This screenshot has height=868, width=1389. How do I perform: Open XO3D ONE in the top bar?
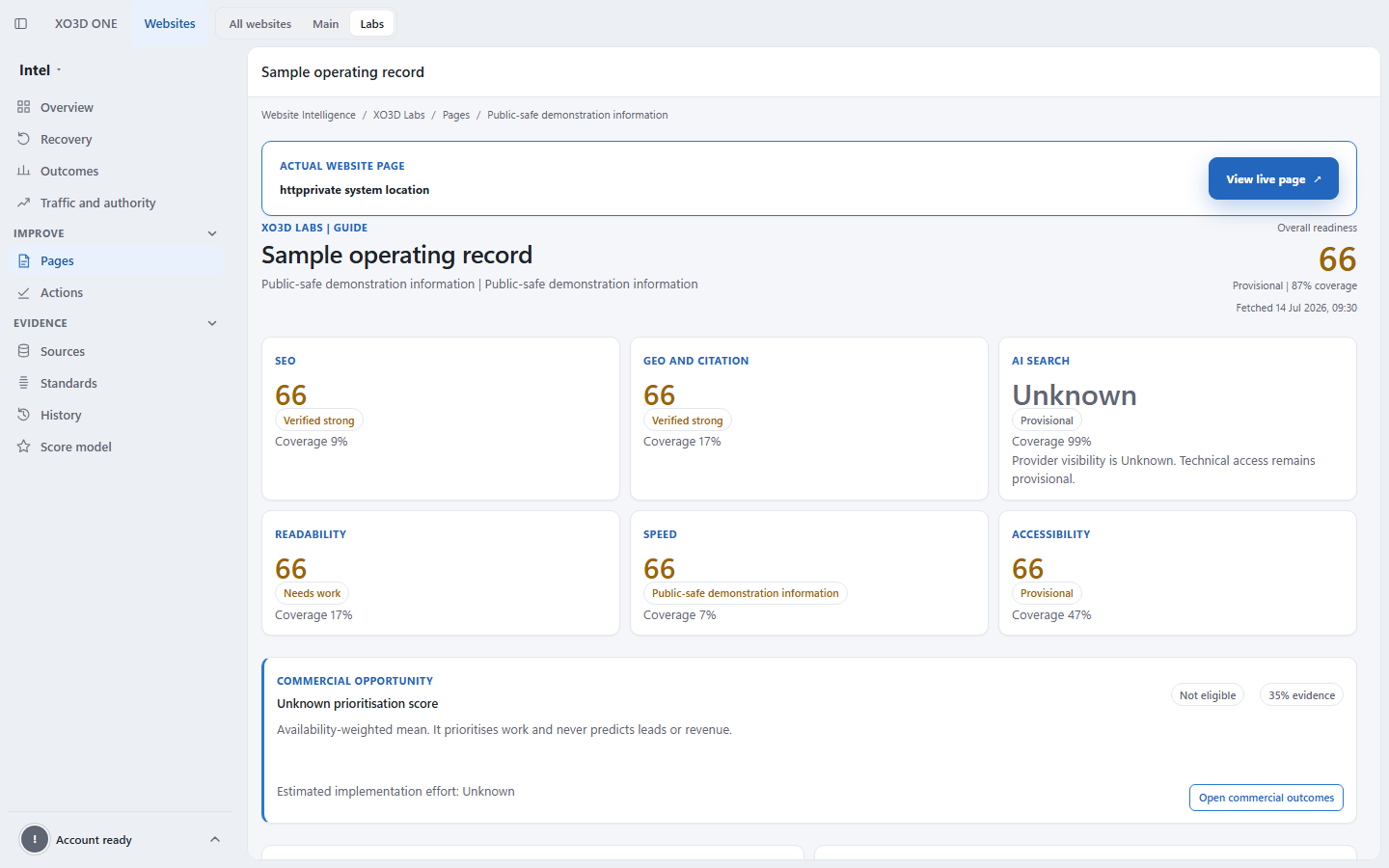tap(86, 23)
